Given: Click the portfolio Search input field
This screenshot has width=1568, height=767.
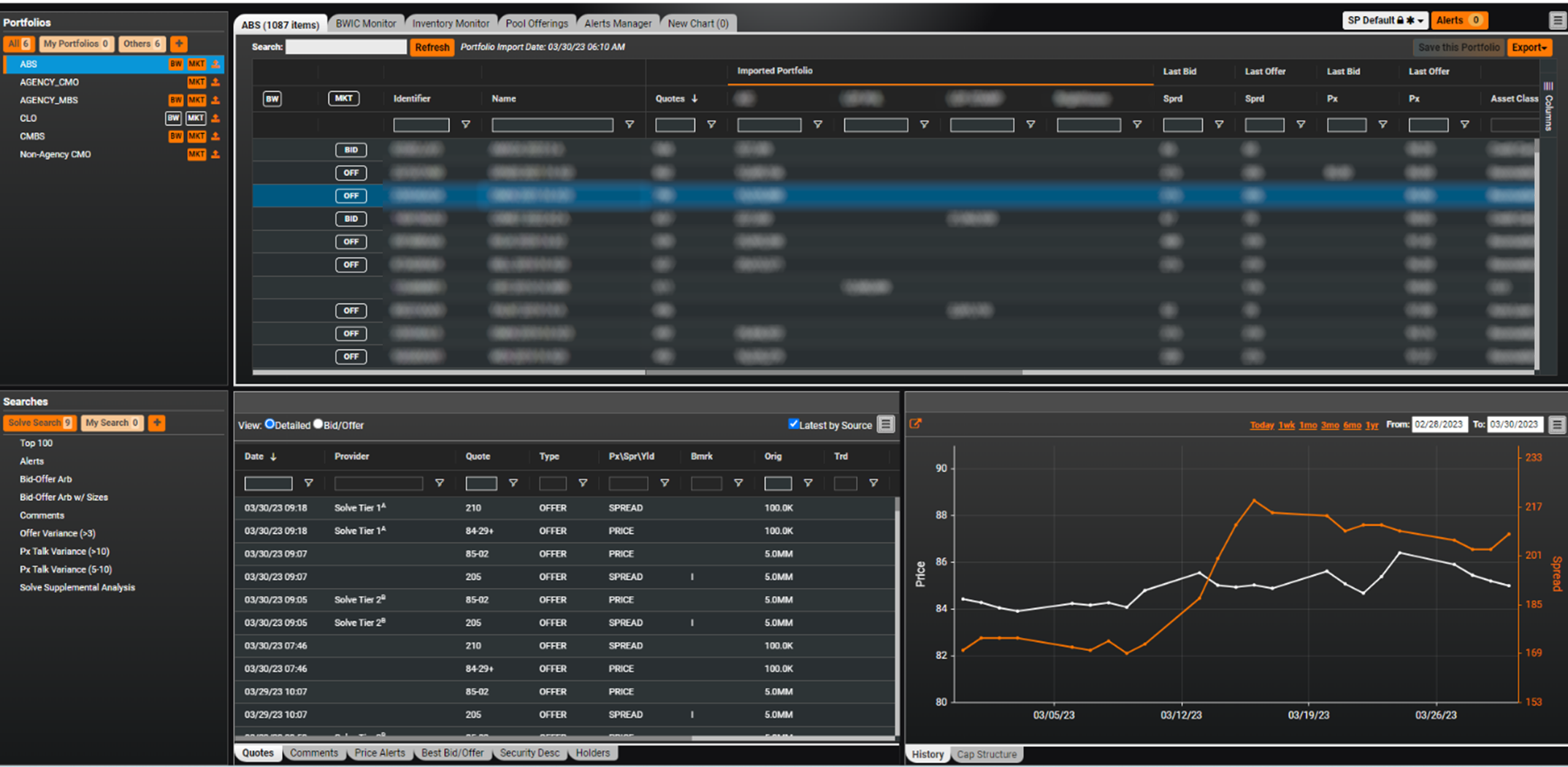Looking at the screenshot, I should pyautogui.click(x=346, y=47).
